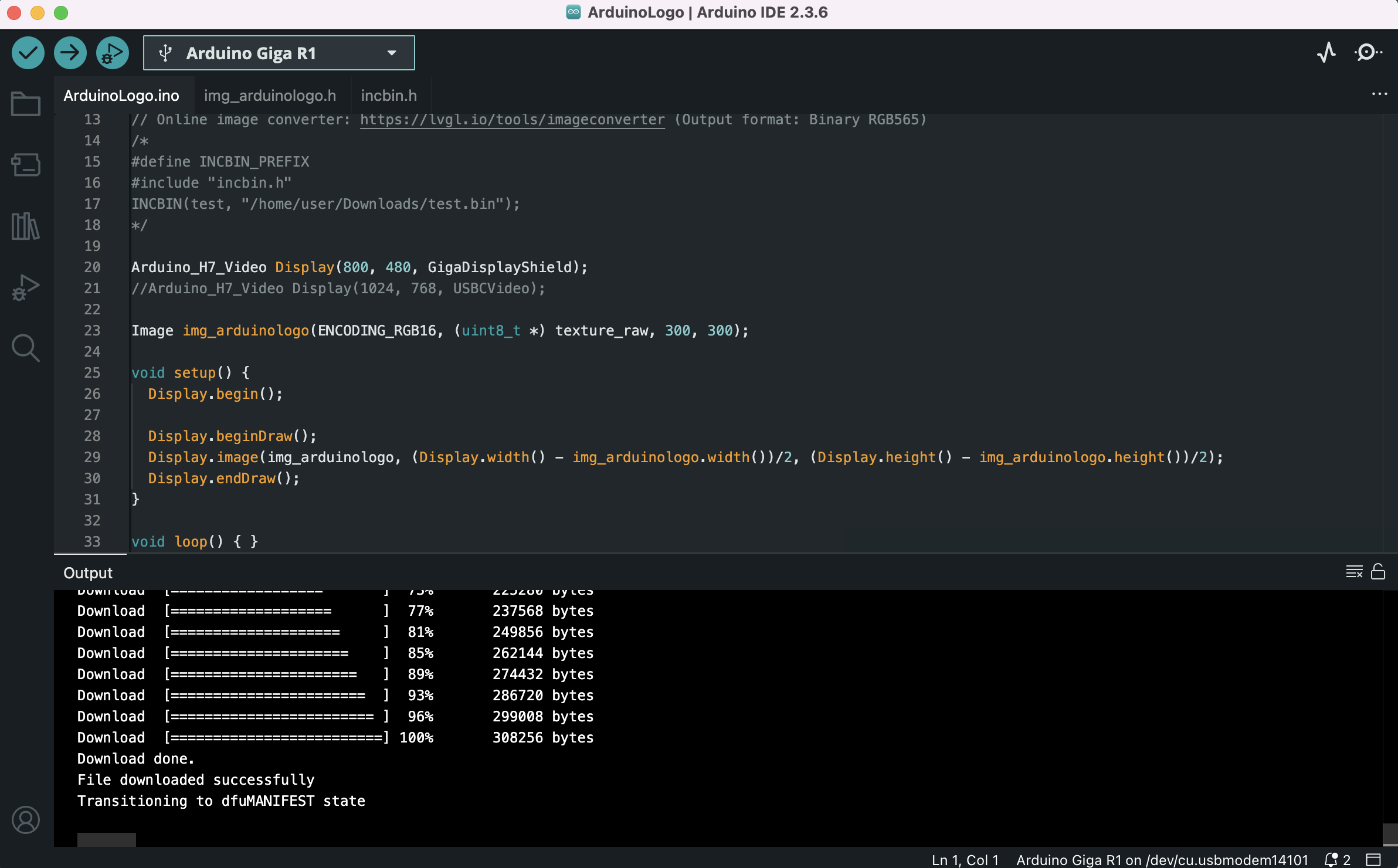Open the Serial Plotter

[x=1326, y=53]
